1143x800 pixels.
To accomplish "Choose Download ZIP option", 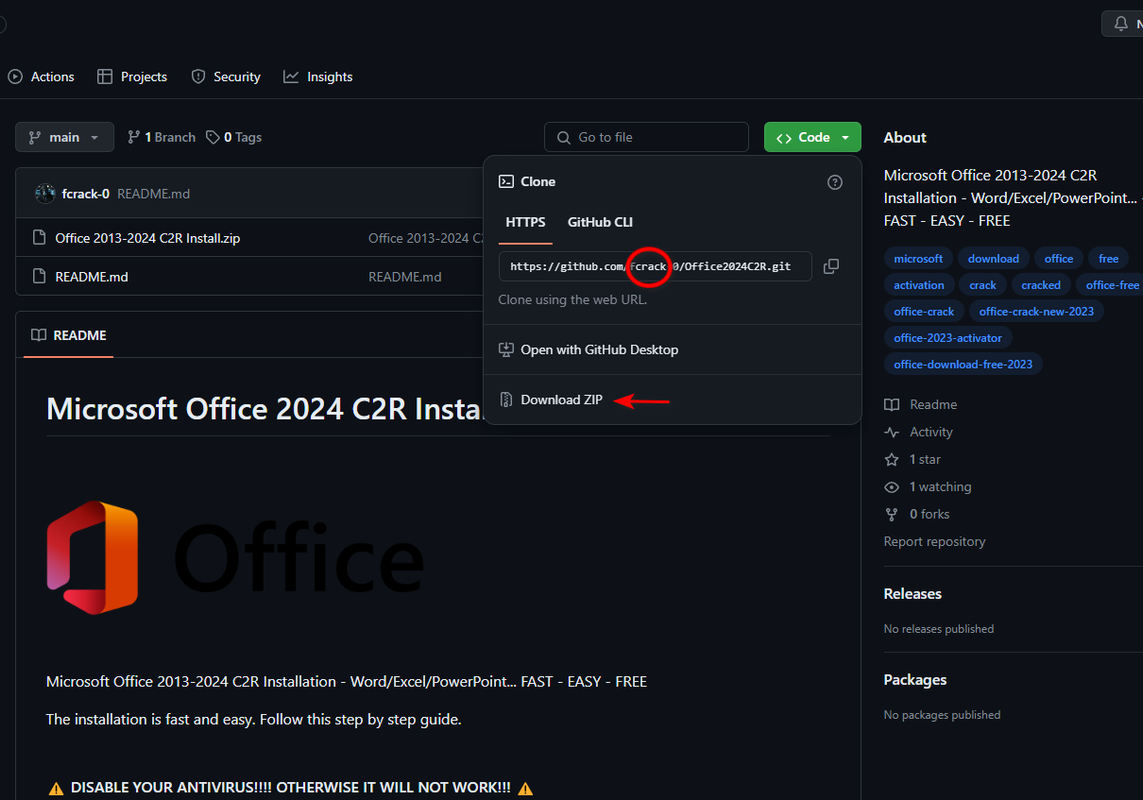I will [x=672, y=400].
